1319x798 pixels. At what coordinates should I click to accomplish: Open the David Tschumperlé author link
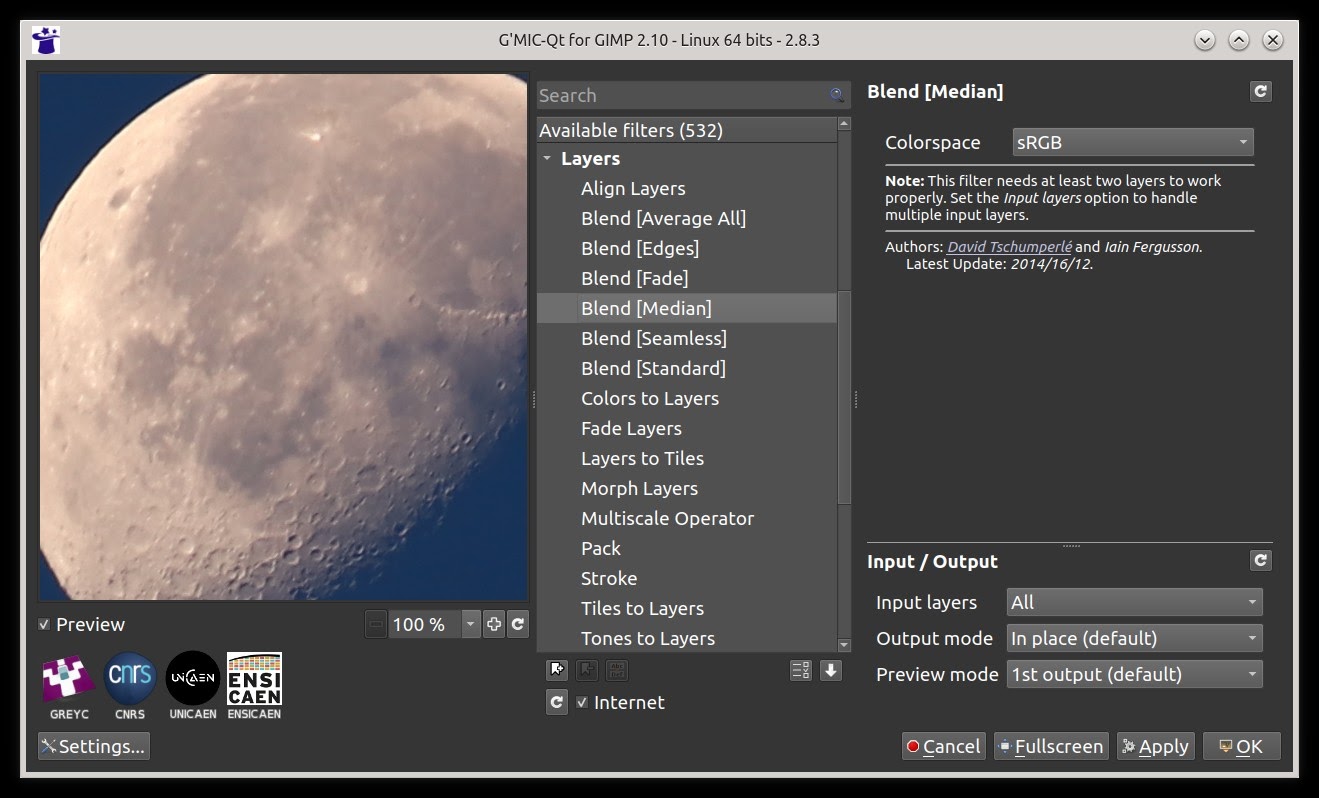[1009, 247]
